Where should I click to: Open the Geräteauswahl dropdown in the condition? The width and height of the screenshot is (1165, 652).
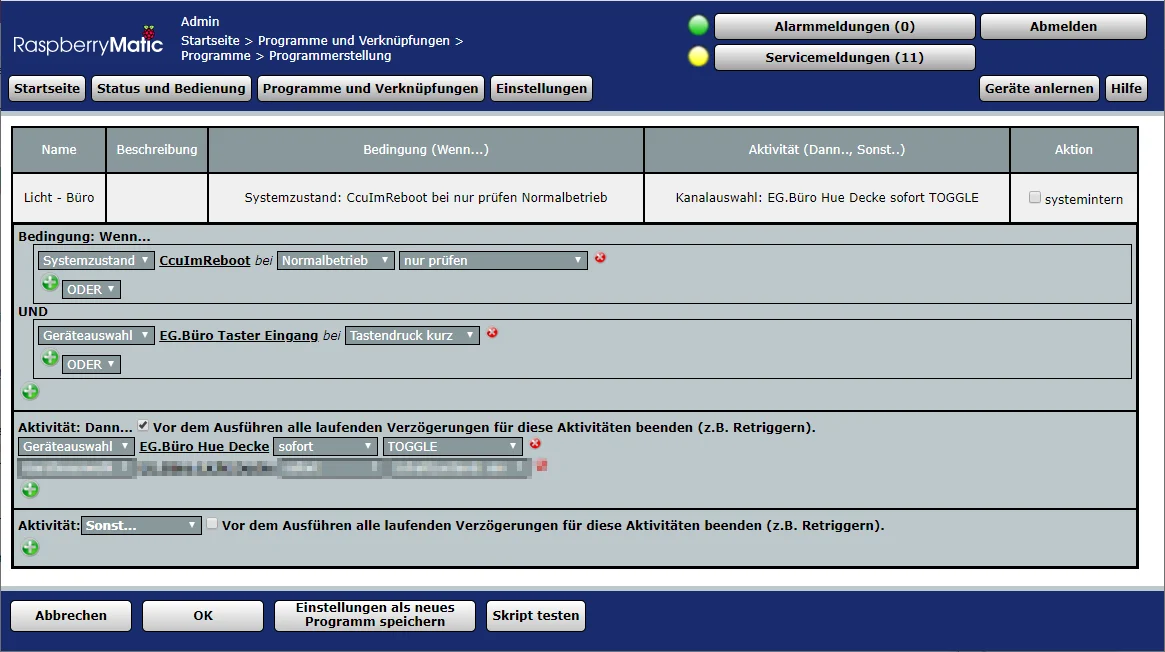click(96, 336)
